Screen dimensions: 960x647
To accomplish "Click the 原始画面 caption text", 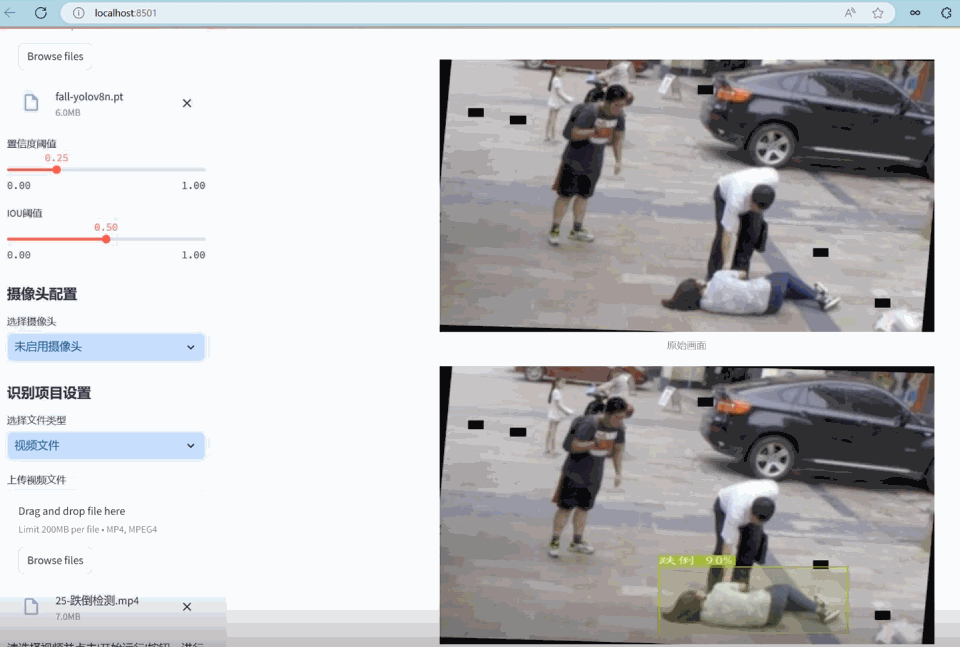I will [686, 346].
